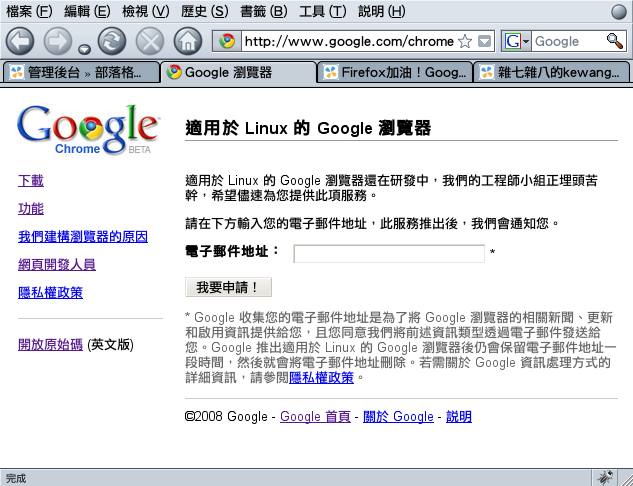Open the Google search engine selector
Viewport: 633px width, 486px height.
pyautogui.click(x=517, y=41)
